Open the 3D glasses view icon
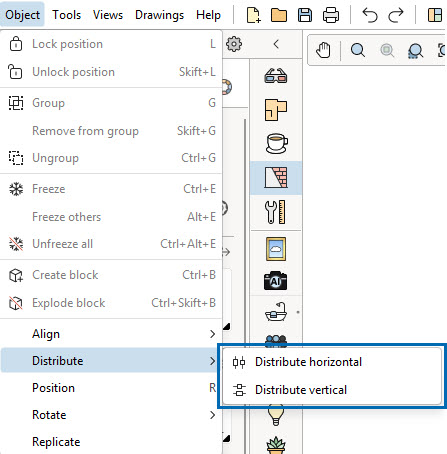Image resolution: width=447 pixels, height=454 pixels. pyautogui.click(x=276, y=76)
